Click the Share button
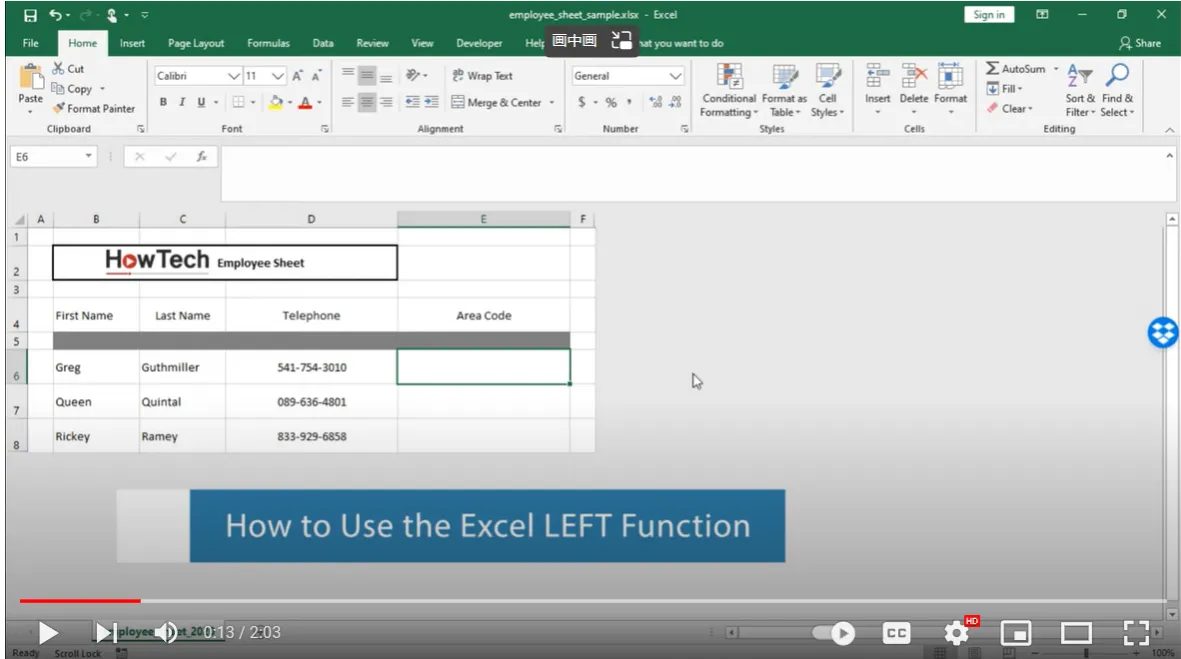This screenshot has height=659, width=1181. (1140, 43)
